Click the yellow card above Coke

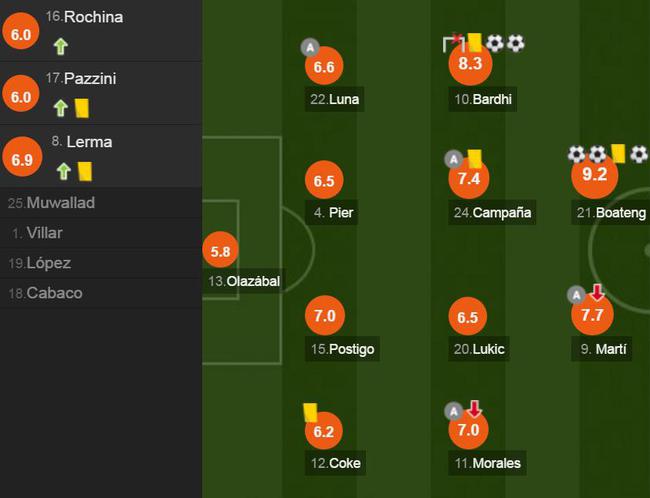tap(310, 412)
